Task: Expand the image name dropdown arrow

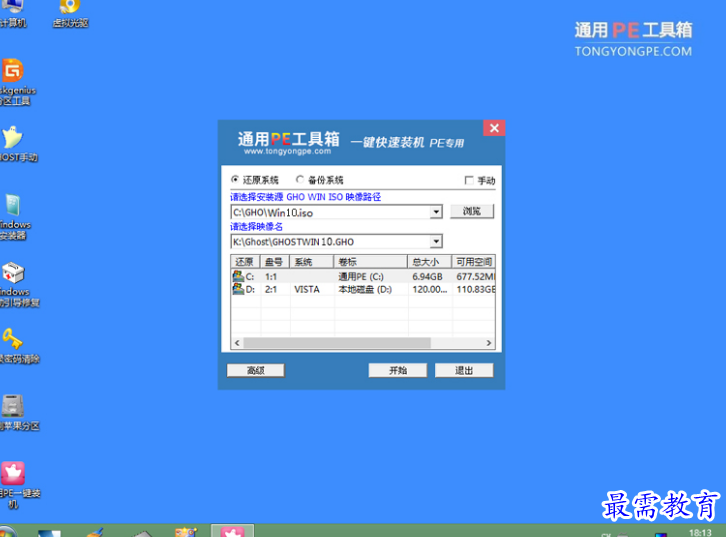Action: pyautogui.click(x=436, y=241)
